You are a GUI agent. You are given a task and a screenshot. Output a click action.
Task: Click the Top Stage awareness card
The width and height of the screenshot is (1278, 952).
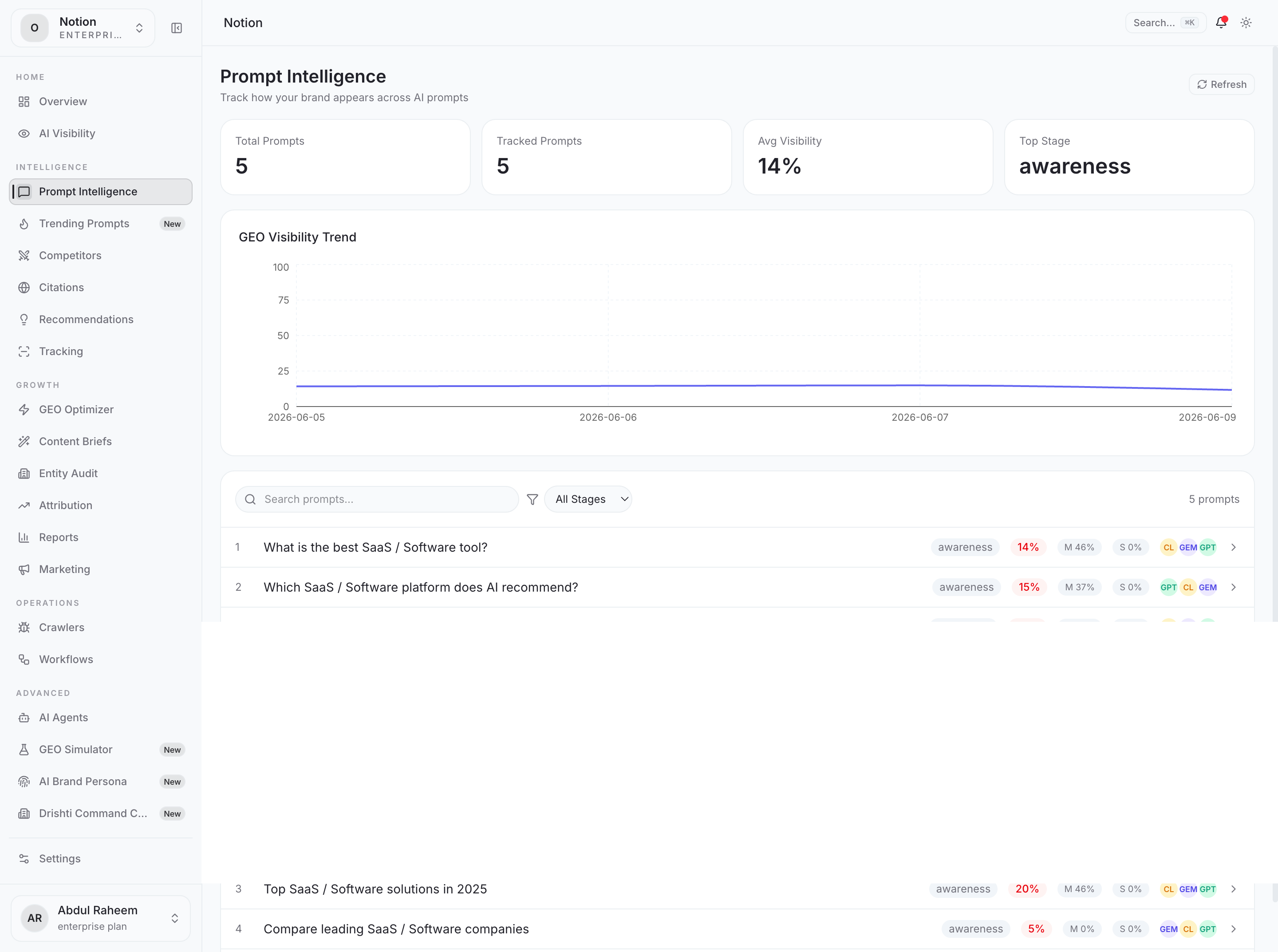click(1129, 157)
